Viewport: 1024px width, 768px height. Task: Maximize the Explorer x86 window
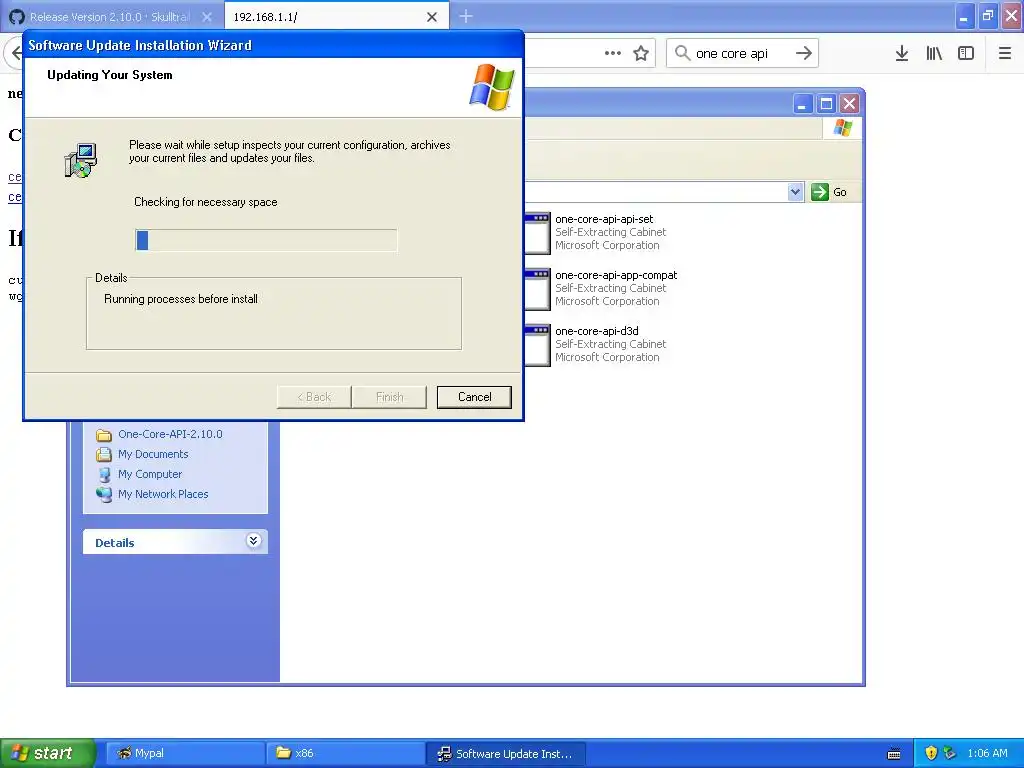(826, 104)
